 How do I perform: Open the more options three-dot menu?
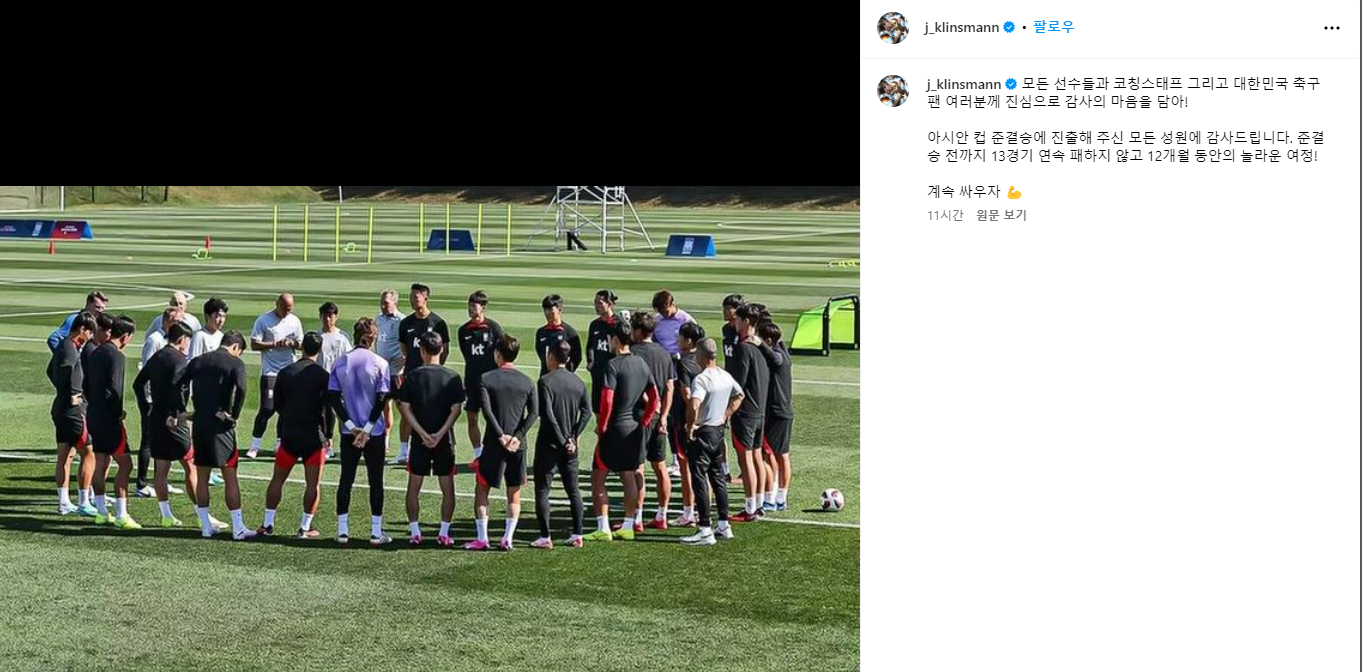1331,28
